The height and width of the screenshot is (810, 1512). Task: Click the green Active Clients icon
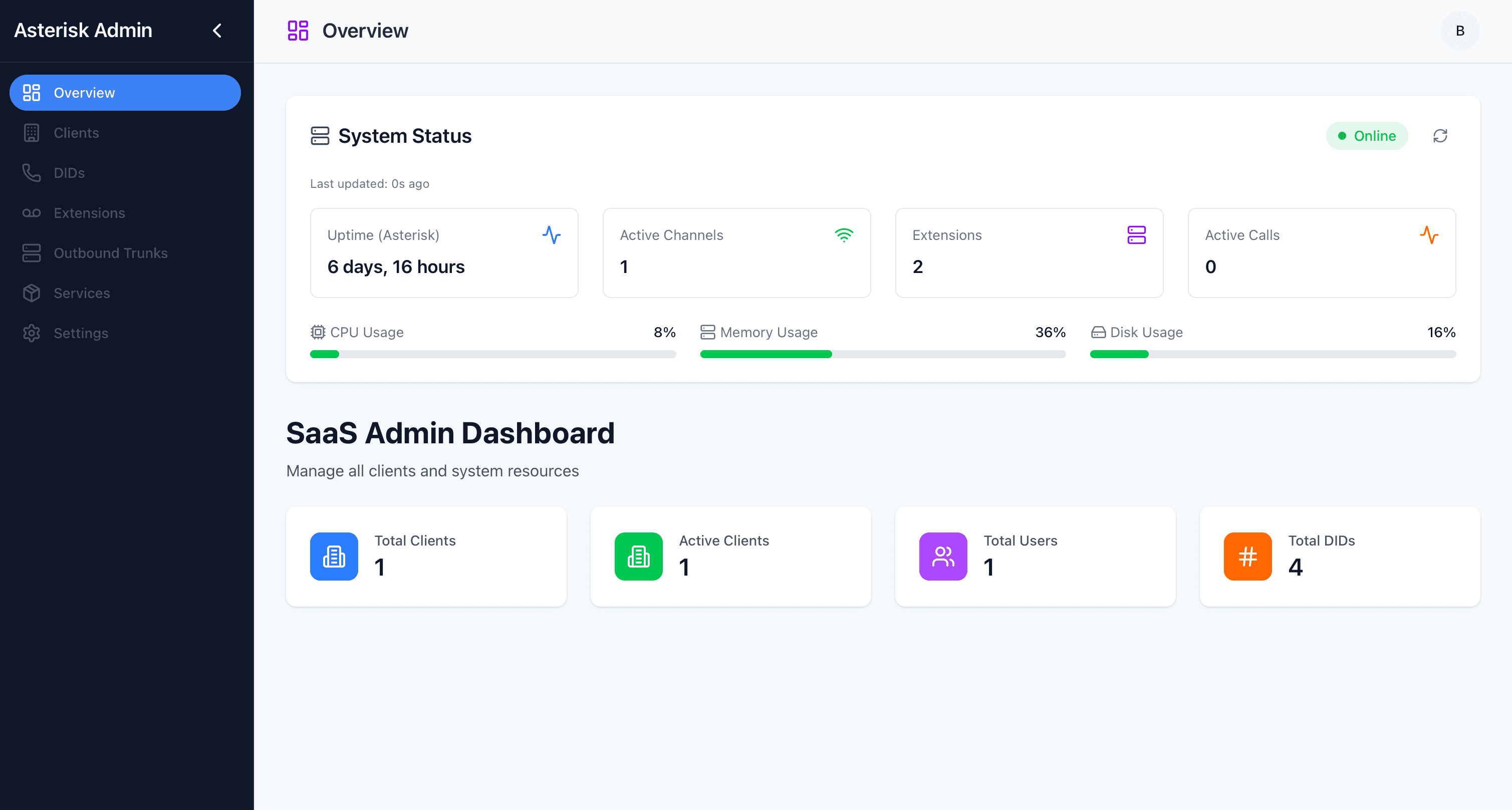[638, 557]
